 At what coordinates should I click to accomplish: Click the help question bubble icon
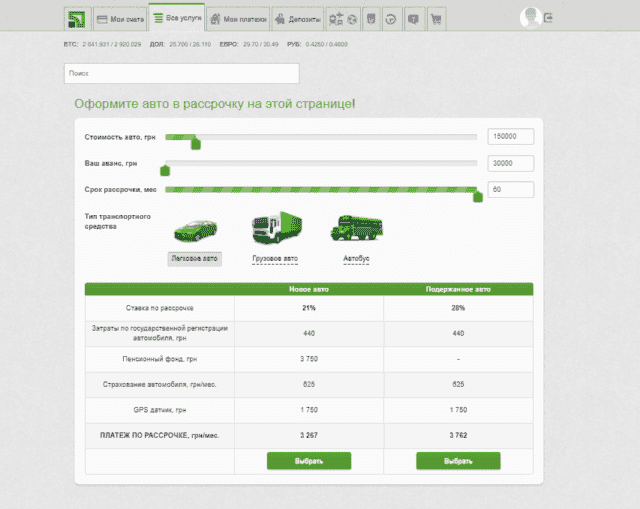click(x=412, y=19)
